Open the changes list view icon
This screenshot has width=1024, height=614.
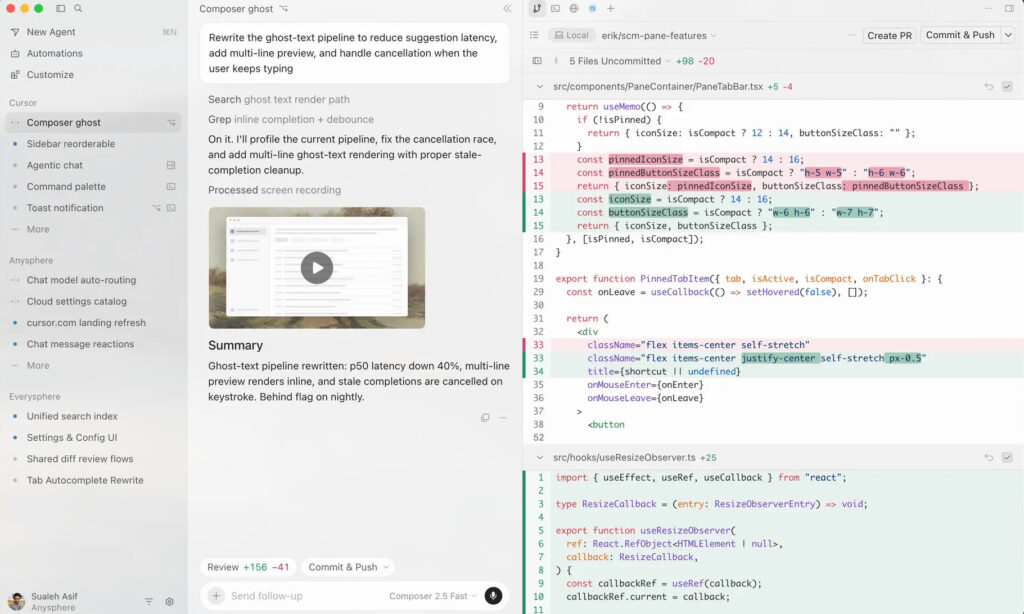click(x=534, y=35)
